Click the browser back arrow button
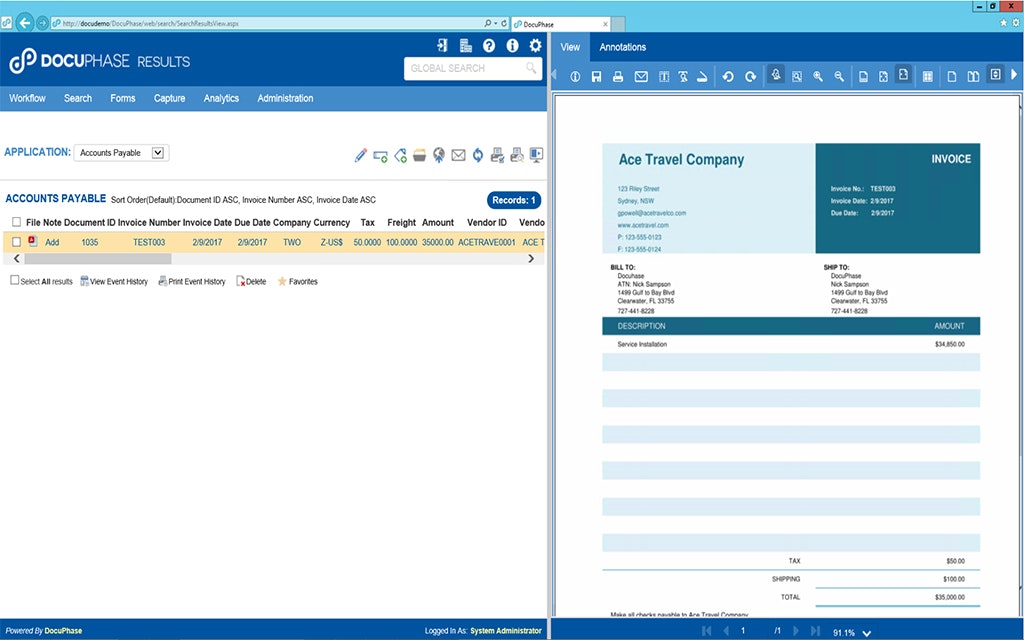The height and width of the screenshot is (640, 1024). point(25,23)
